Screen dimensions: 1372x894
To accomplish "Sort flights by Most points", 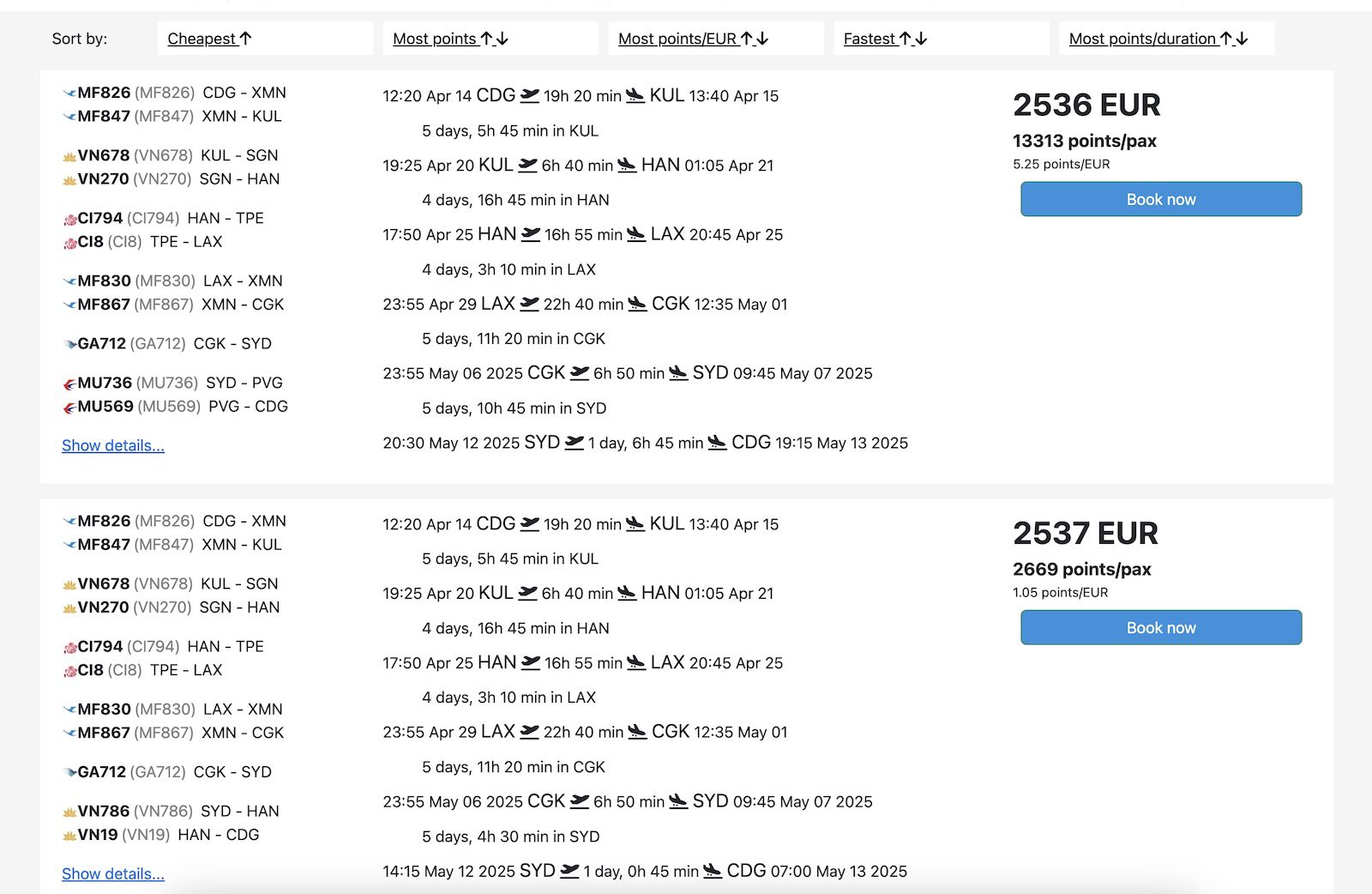I will 450,39.
